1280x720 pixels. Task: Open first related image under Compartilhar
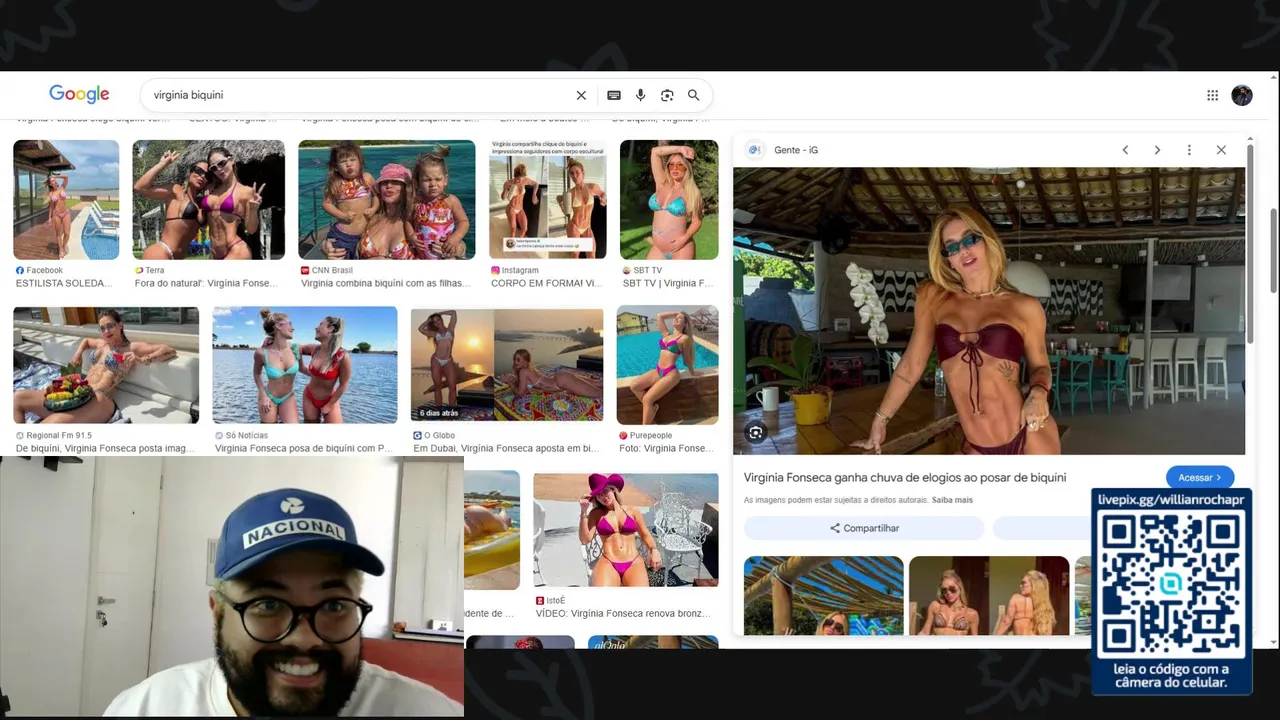point(823,596)
